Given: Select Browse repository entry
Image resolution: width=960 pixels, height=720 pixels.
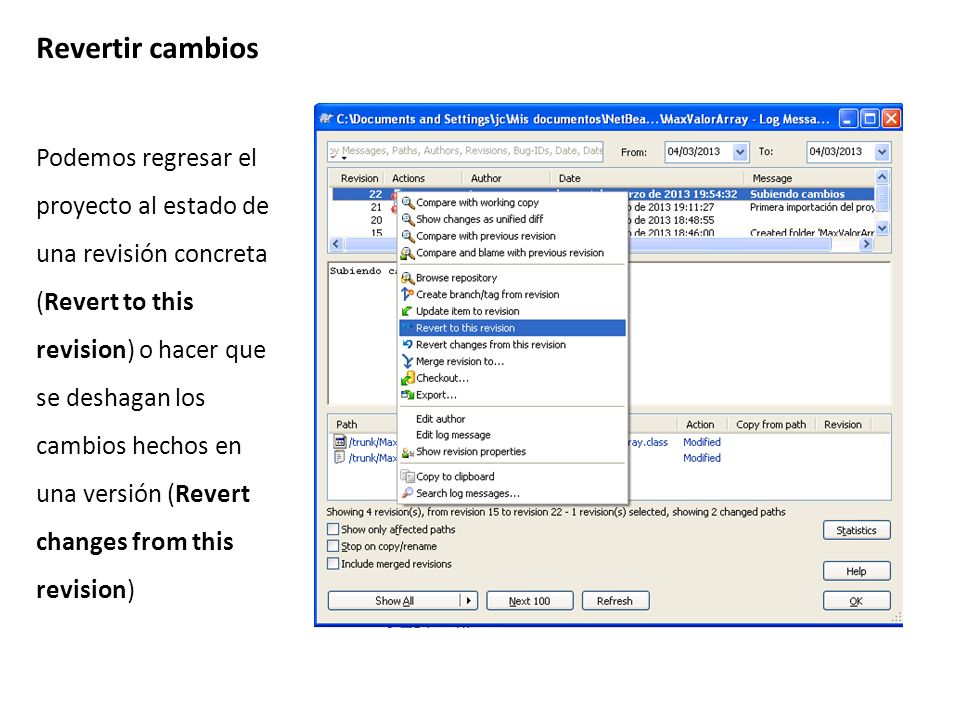Looking at the screenshot, I should tap(512, 278).
